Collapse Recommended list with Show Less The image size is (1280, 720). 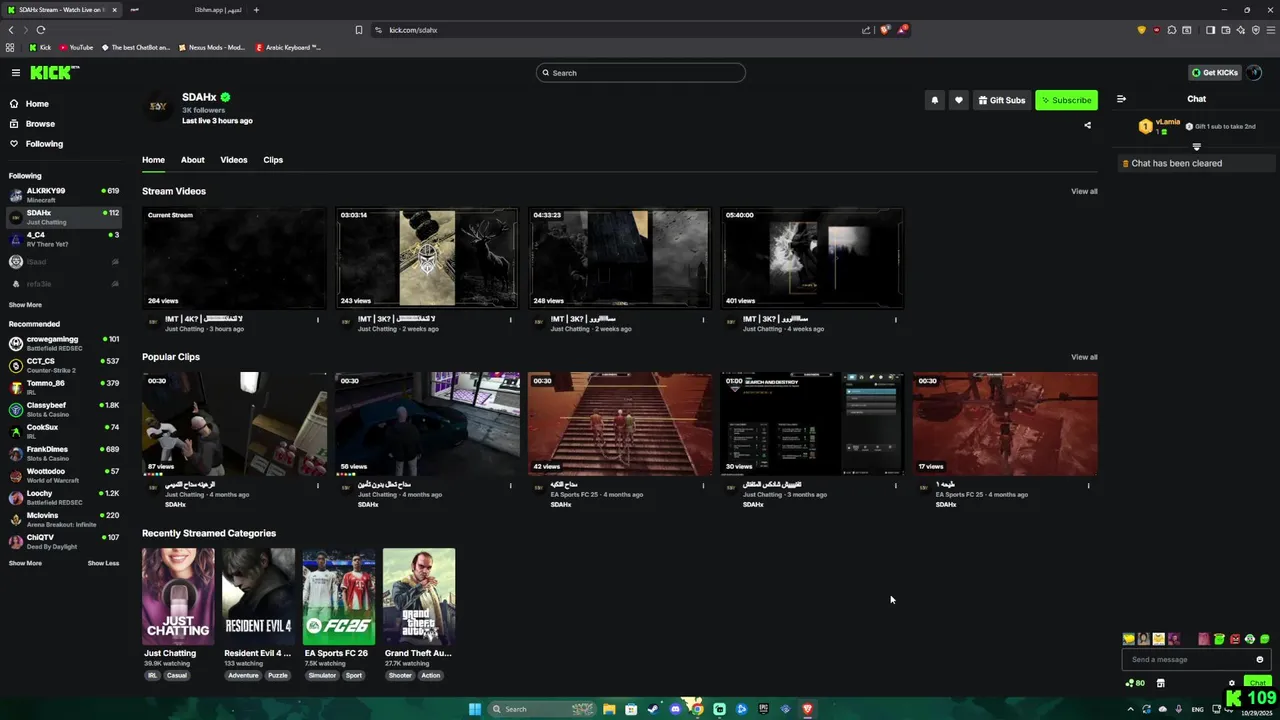tap(103, 563)
